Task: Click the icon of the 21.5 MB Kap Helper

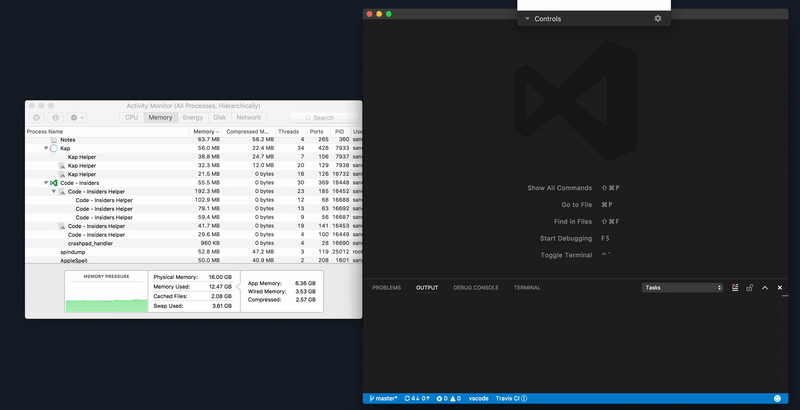Action: pos(62,174)
